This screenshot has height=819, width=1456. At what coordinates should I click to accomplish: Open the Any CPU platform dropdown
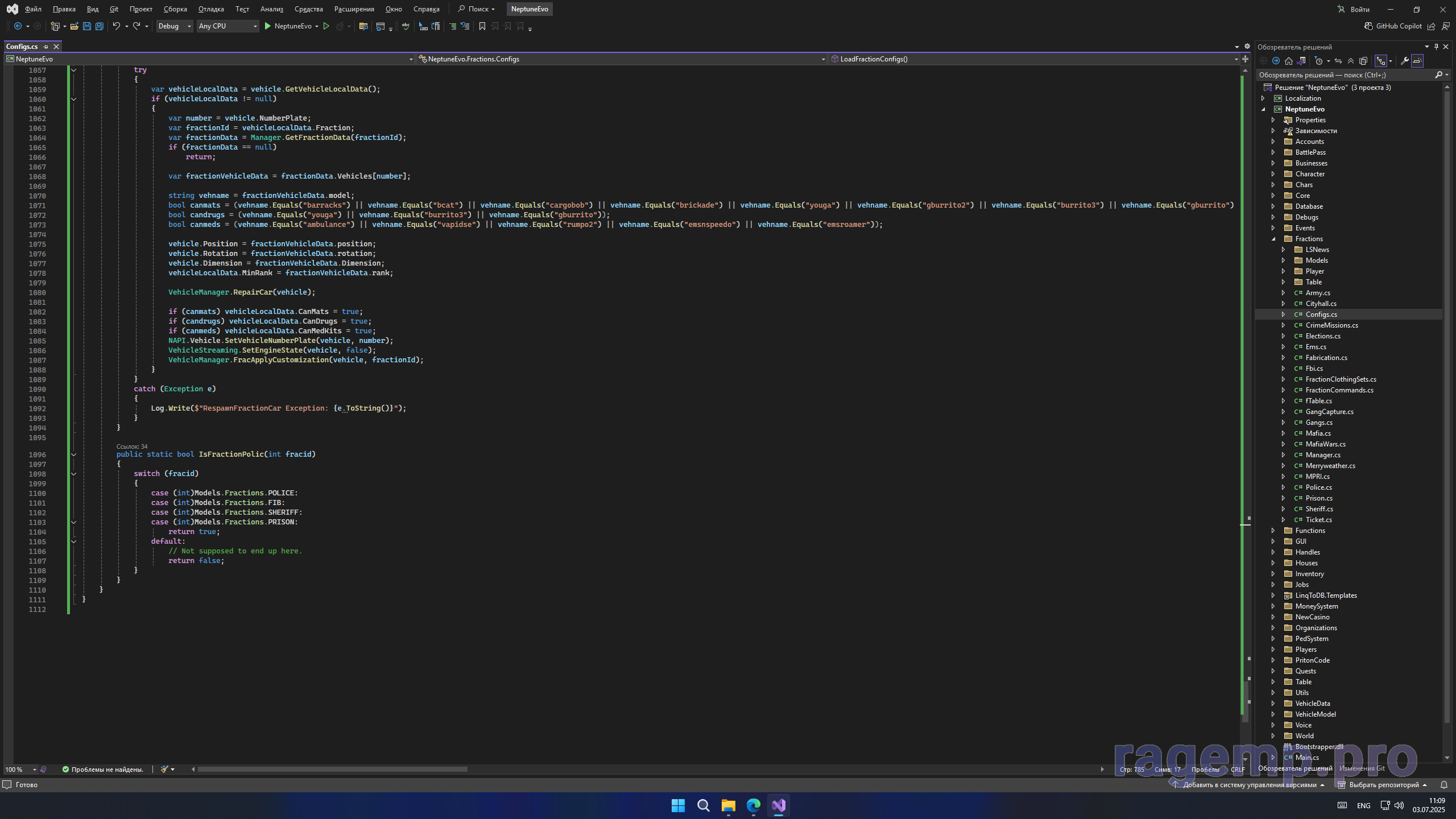coord(227,26)
